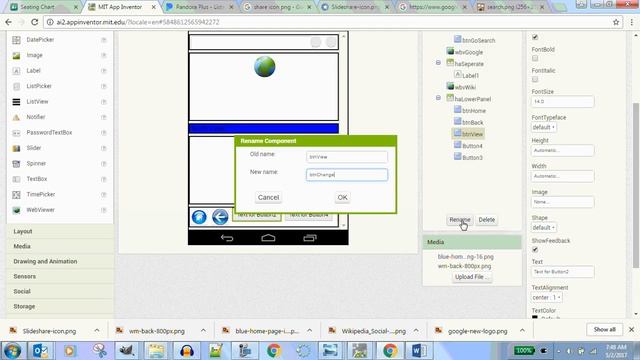Go back in browser history
The height and width of the screenshot is (360, 640).
tap(9, 22)
